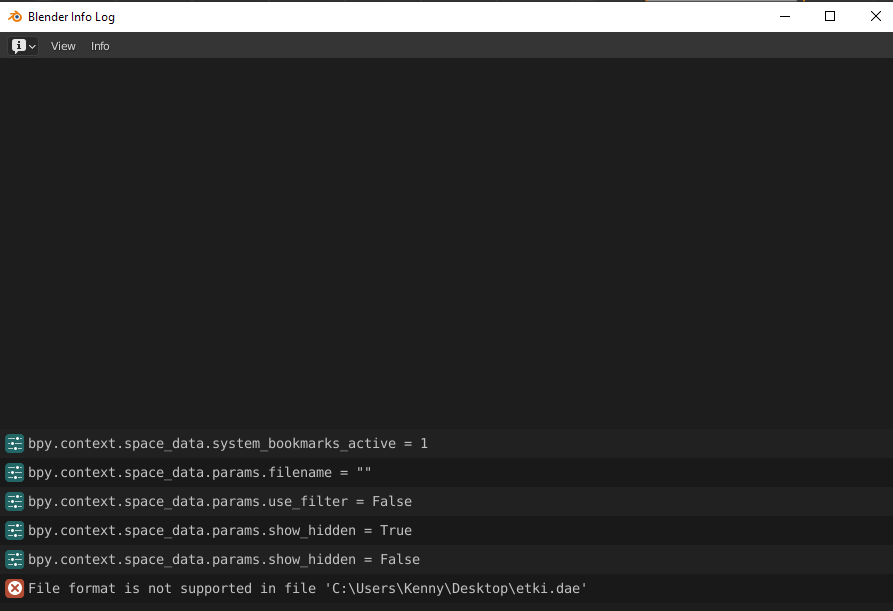Select log line 'params.show_hidden = False'
The height and width of the screenshot is (611, 893).
coord(446,560)
